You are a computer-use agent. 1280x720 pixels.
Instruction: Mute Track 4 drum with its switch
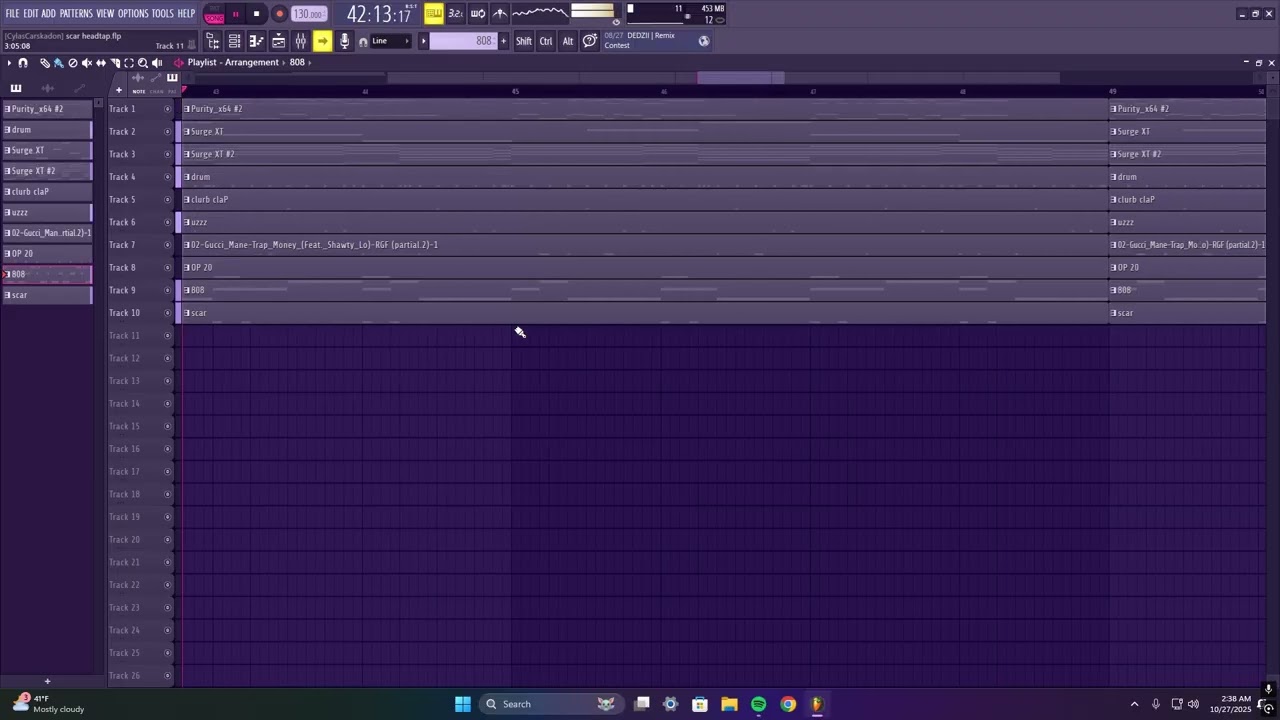tap(167, 177)
